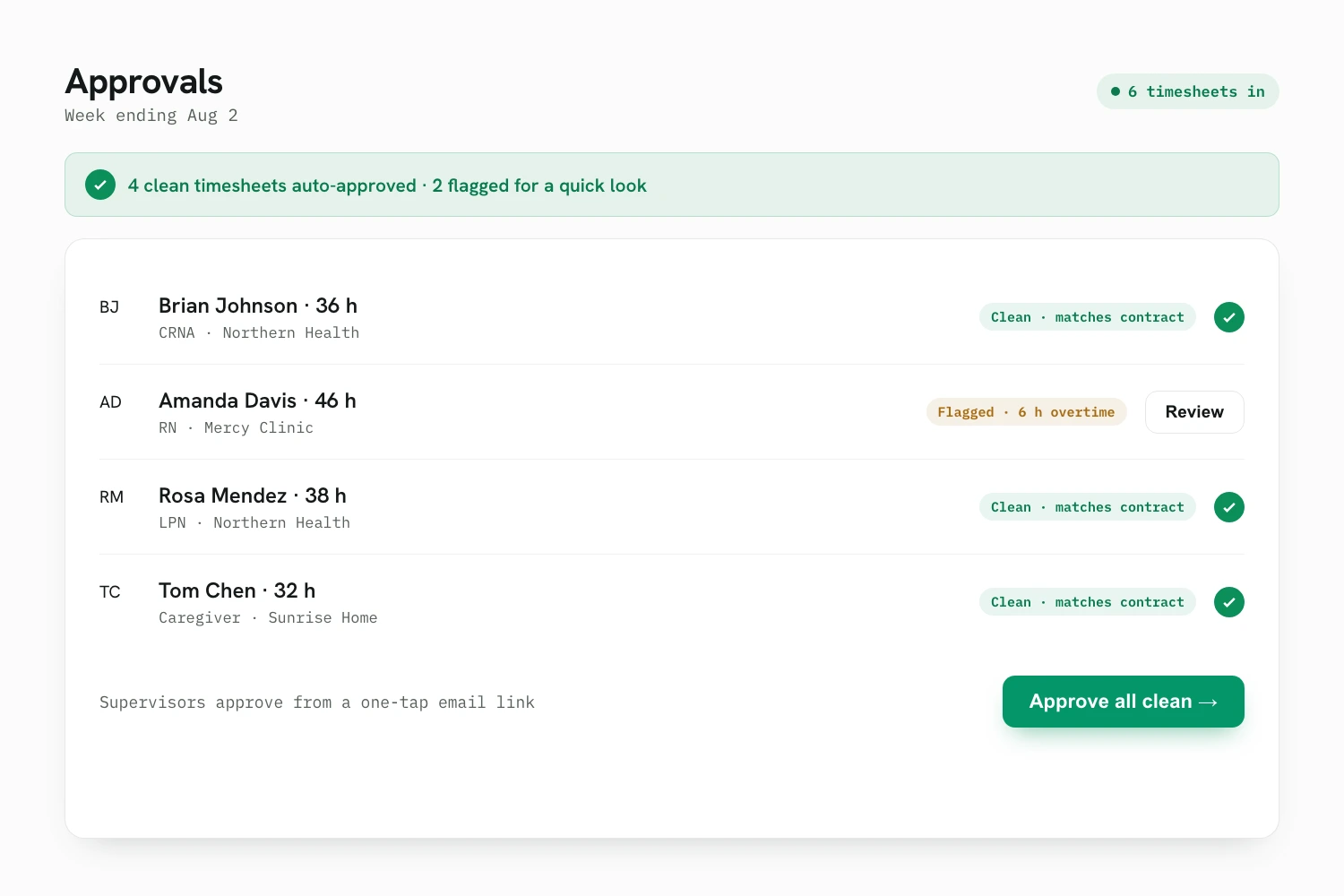Image resolution: width=1344 pixels, height=896 pixels.
Task: Click the Approve all clean button
Action: (1124, 702)
